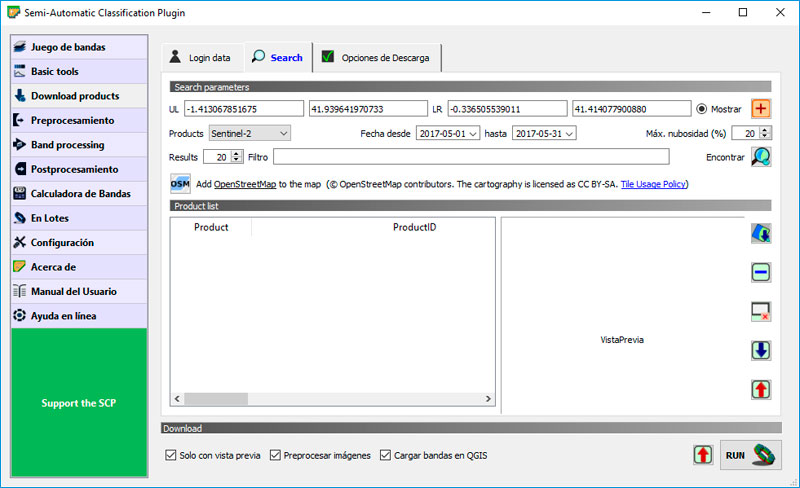The image size is (800, 488).
Task: Open Preprocesamiento section
Action: click(79, 120)
